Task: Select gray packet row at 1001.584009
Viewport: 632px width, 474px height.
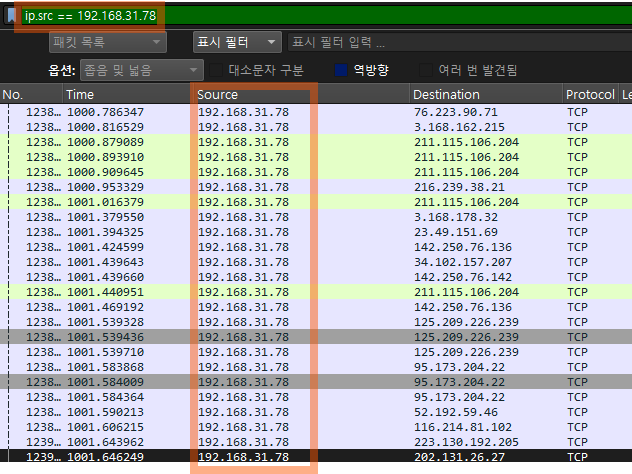Action: (316, 382)
